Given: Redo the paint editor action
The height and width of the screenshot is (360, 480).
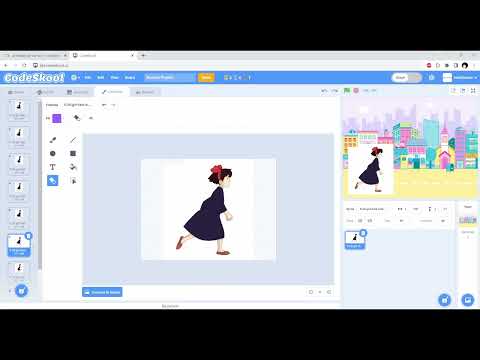Looking at the screenshot, I should coord(113,105).
